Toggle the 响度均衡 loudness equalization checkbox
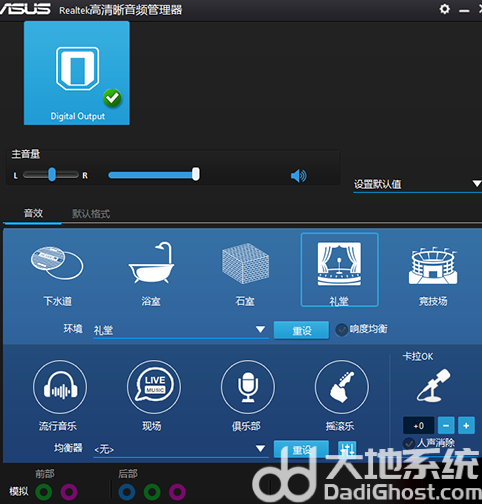Image resolution: width=482 pixels, height=504 pixels. pyautogui.click(x=342, y=330)
